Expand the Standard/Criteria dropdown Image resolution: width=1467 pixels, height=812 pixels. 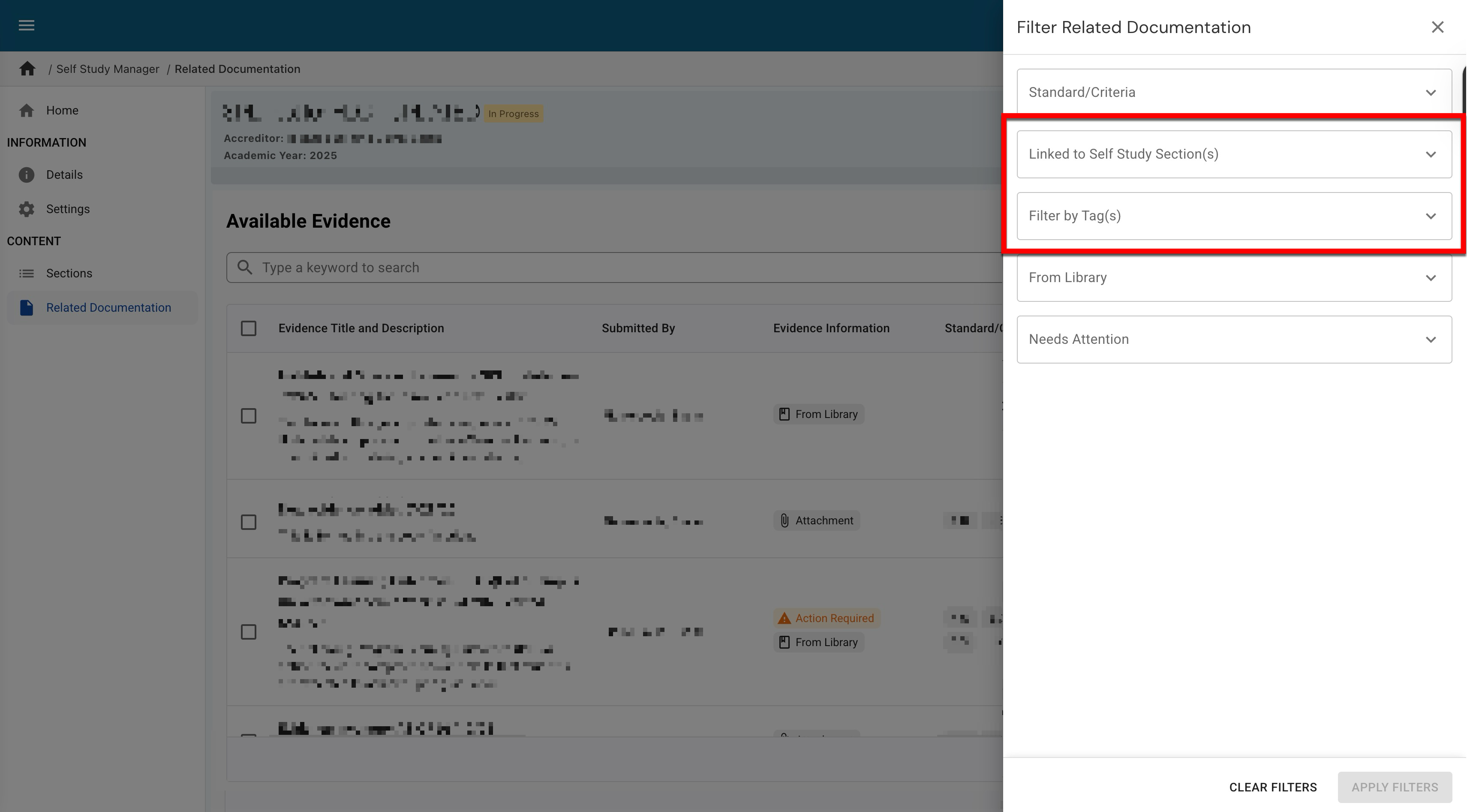(1233, 92)
